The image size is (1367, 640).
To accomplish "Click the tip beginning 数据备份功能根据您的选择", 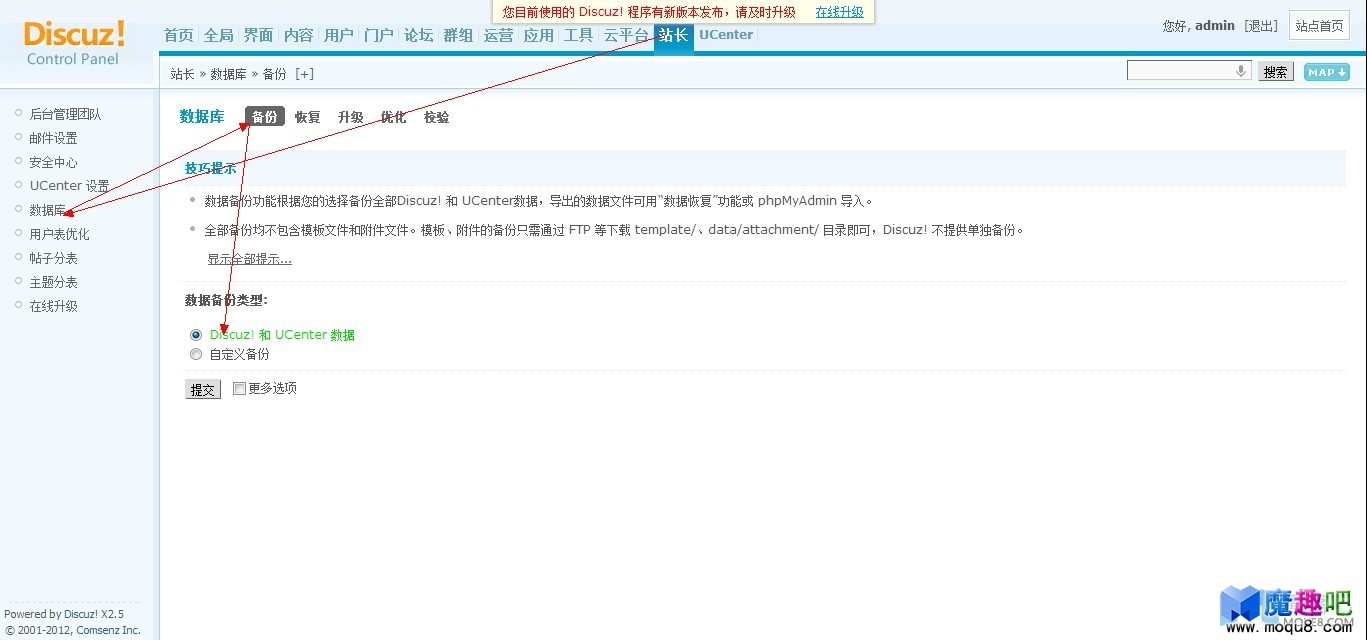I will tap(538, 201).
